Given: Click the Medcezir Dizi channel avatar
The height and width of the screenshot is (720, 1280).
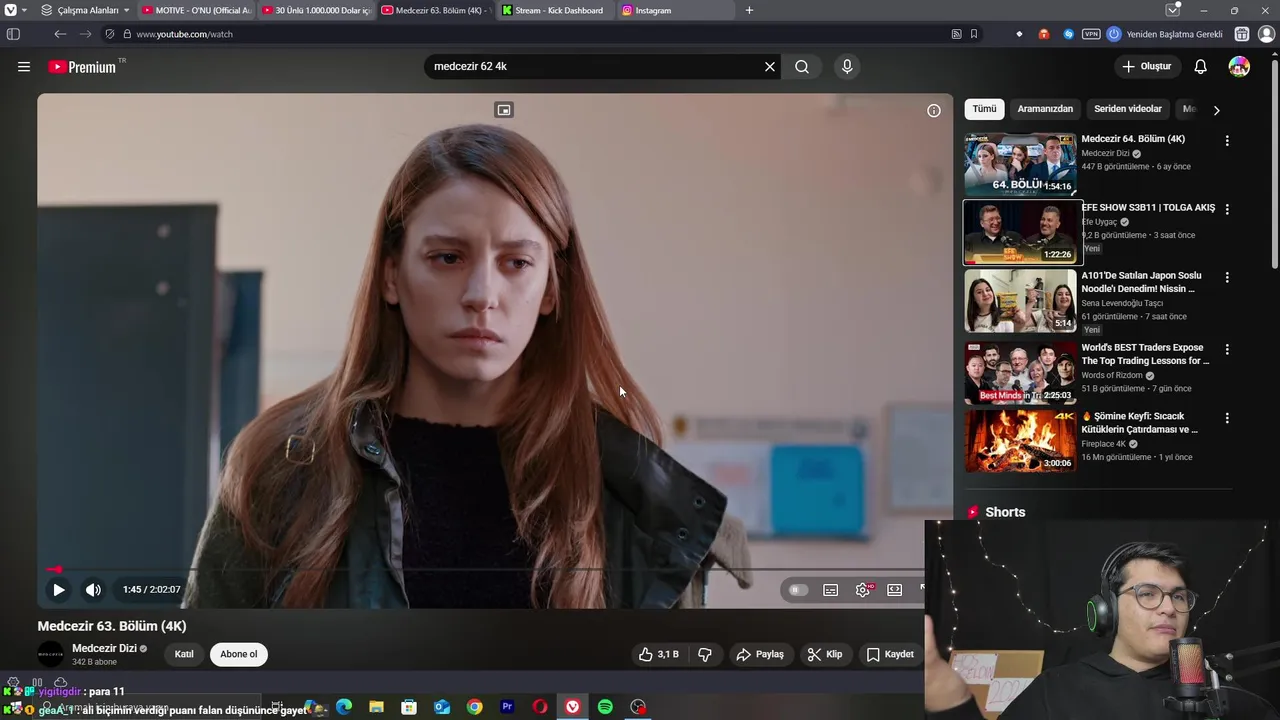Looking at the screenshot, I should pos(51,654).
